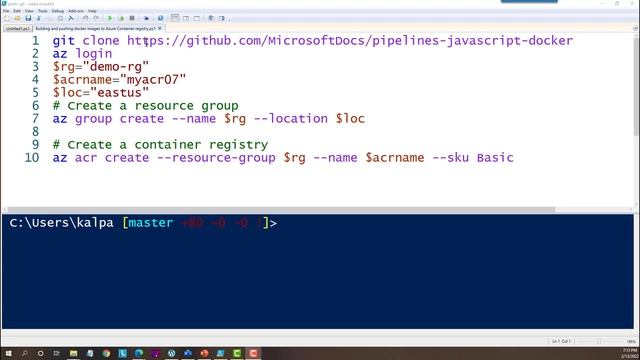Open the Debug menu
The height and width of the screenshot is (360, 640).
pyautogui.click(x=58, y=11)
